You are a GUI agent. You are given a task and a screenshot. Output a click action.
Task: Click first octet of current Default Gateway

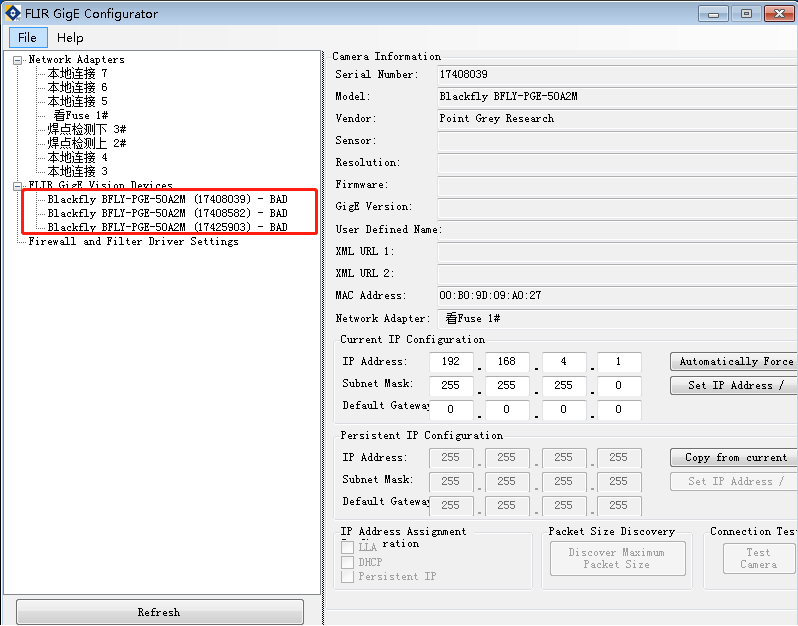(x=451, y=410)
